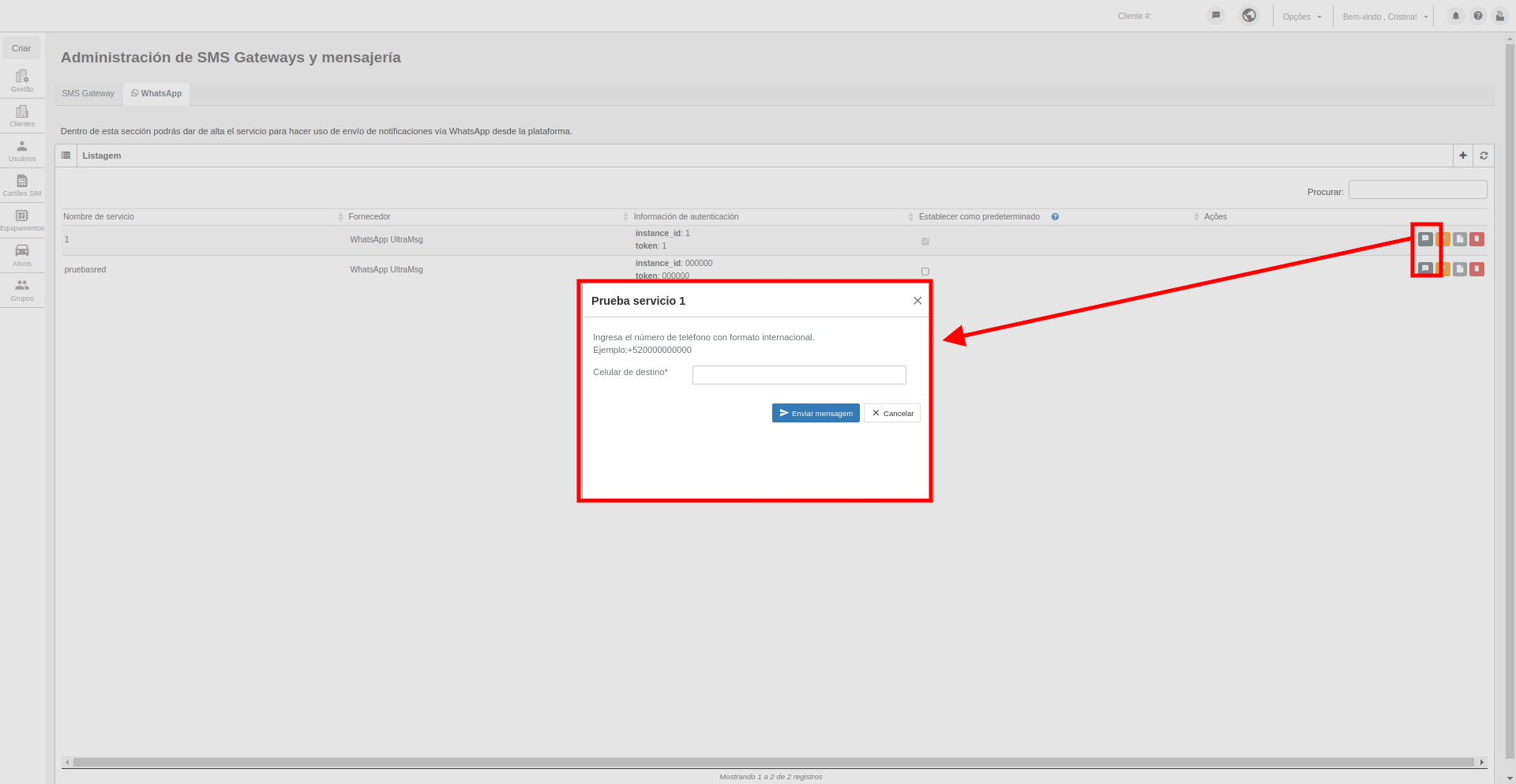Screen dimensions: 1516x784
Task: Click the Enviar mensagem button
Action: pyautogui.click(x=816, y=413)
